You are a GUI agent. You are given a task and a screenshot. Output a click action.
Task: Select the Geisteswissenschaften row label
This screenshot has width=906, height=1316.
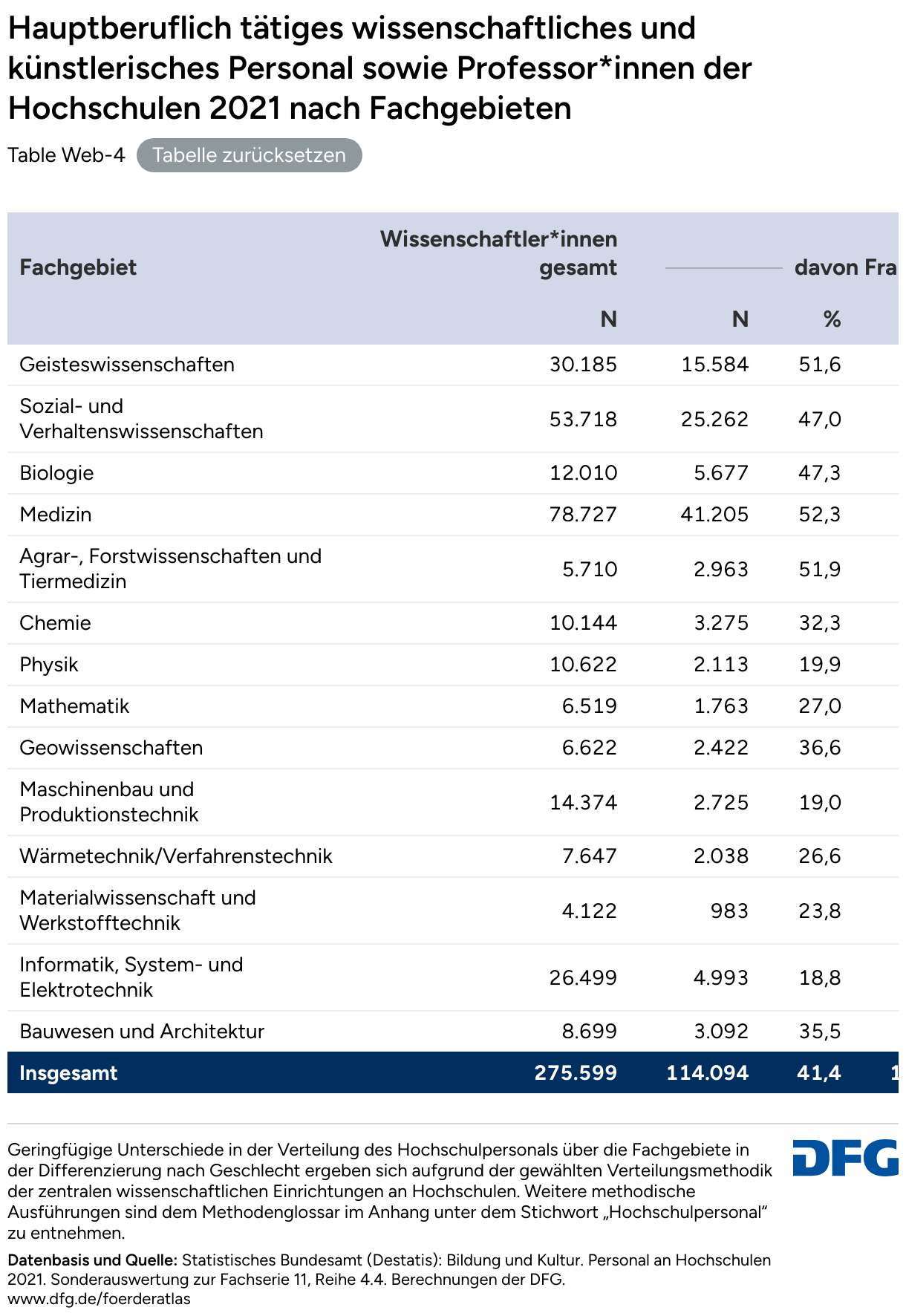127,365
